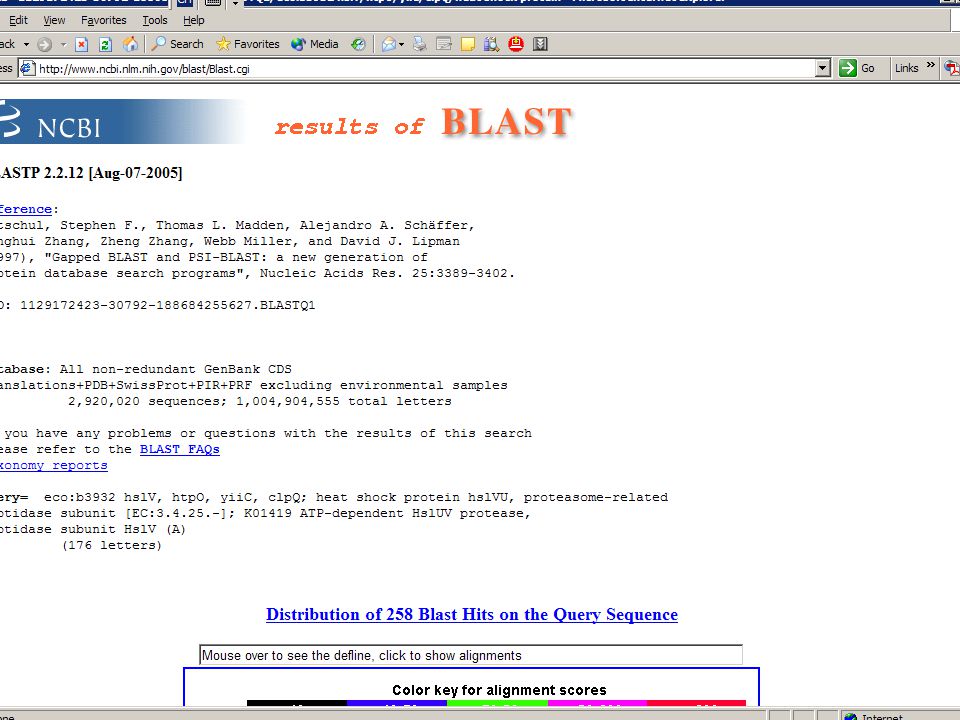Click the gray square icon ending toolbar
The width and height of the screenshot is (960, 720).
click(540, 44)
